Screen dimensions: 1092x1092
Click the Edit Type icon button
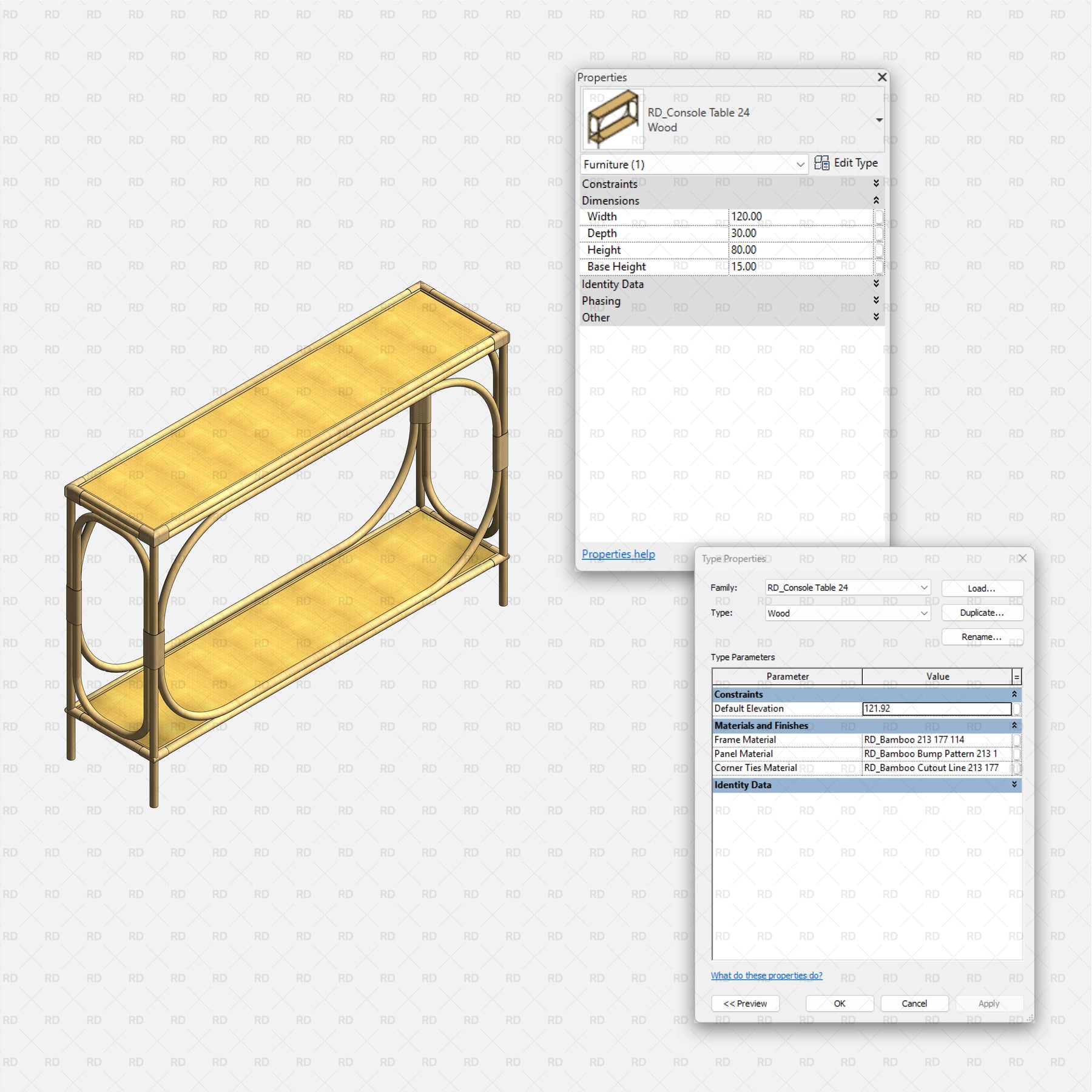tap(822, 163)
